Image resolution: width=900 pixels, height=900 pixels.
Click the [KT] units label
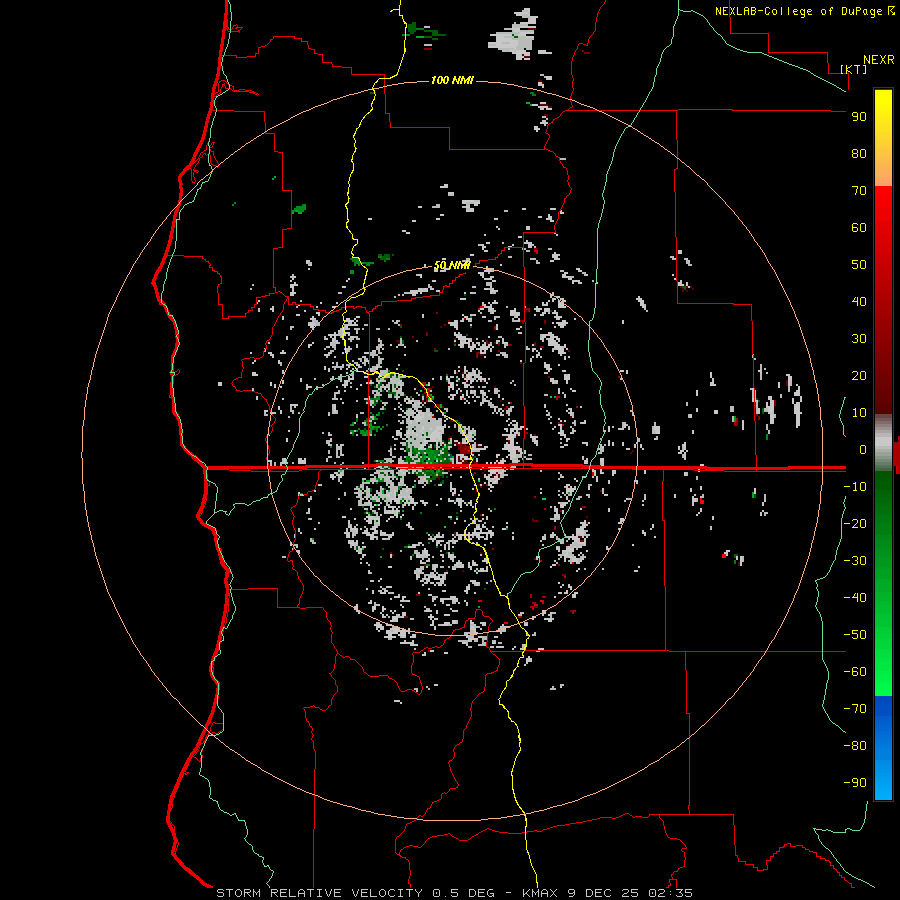point(854,69)
